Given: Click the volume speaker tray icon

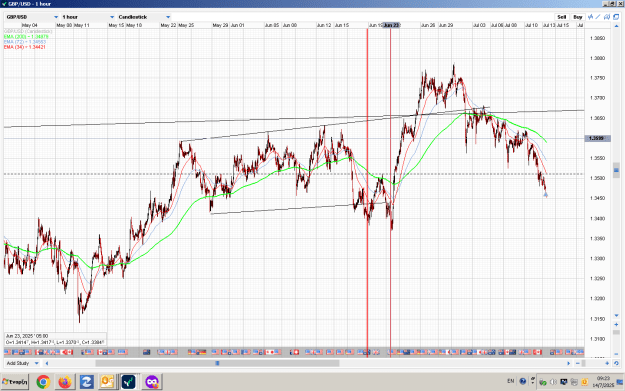Looking at the screenshot, I should click(553, 382).
